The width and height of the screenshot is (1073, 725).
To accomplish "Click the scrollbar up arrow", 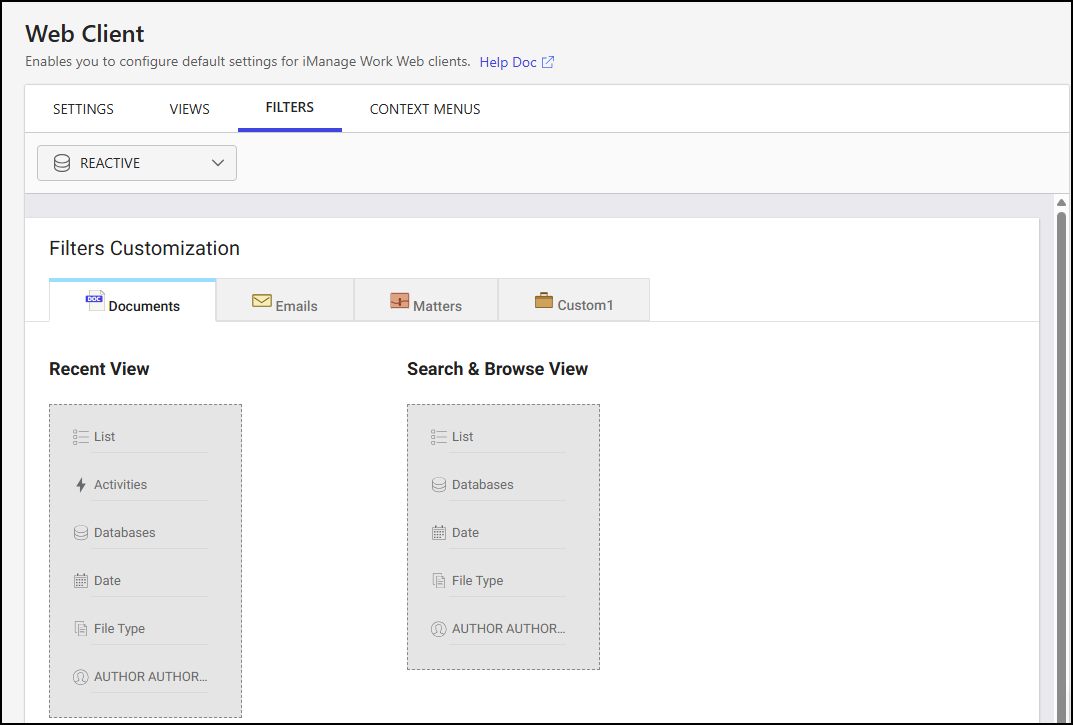I will click(x=1061, y=203).
